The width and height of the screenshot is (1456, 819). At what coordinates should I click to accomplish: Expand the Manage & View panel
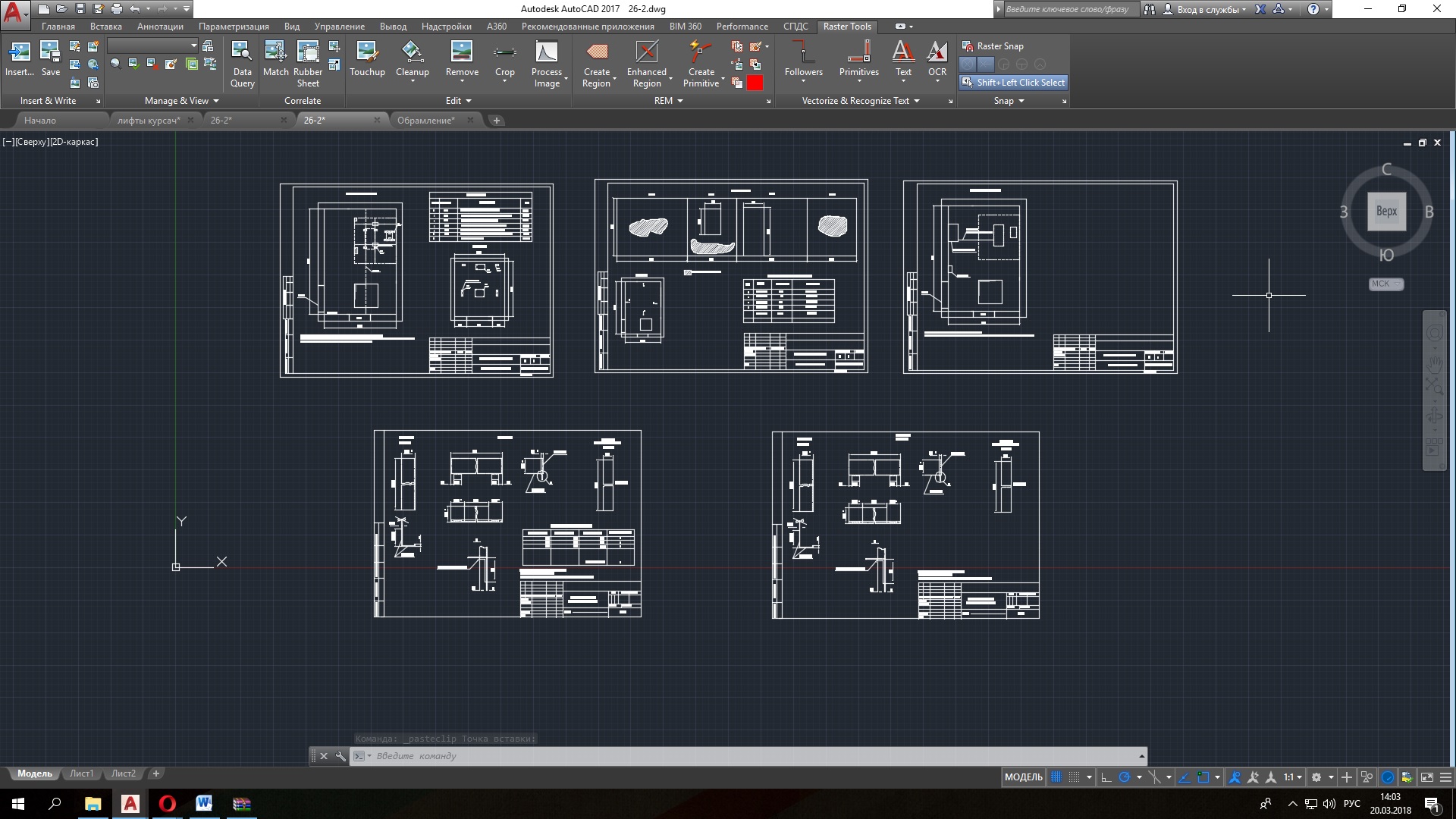182,101
